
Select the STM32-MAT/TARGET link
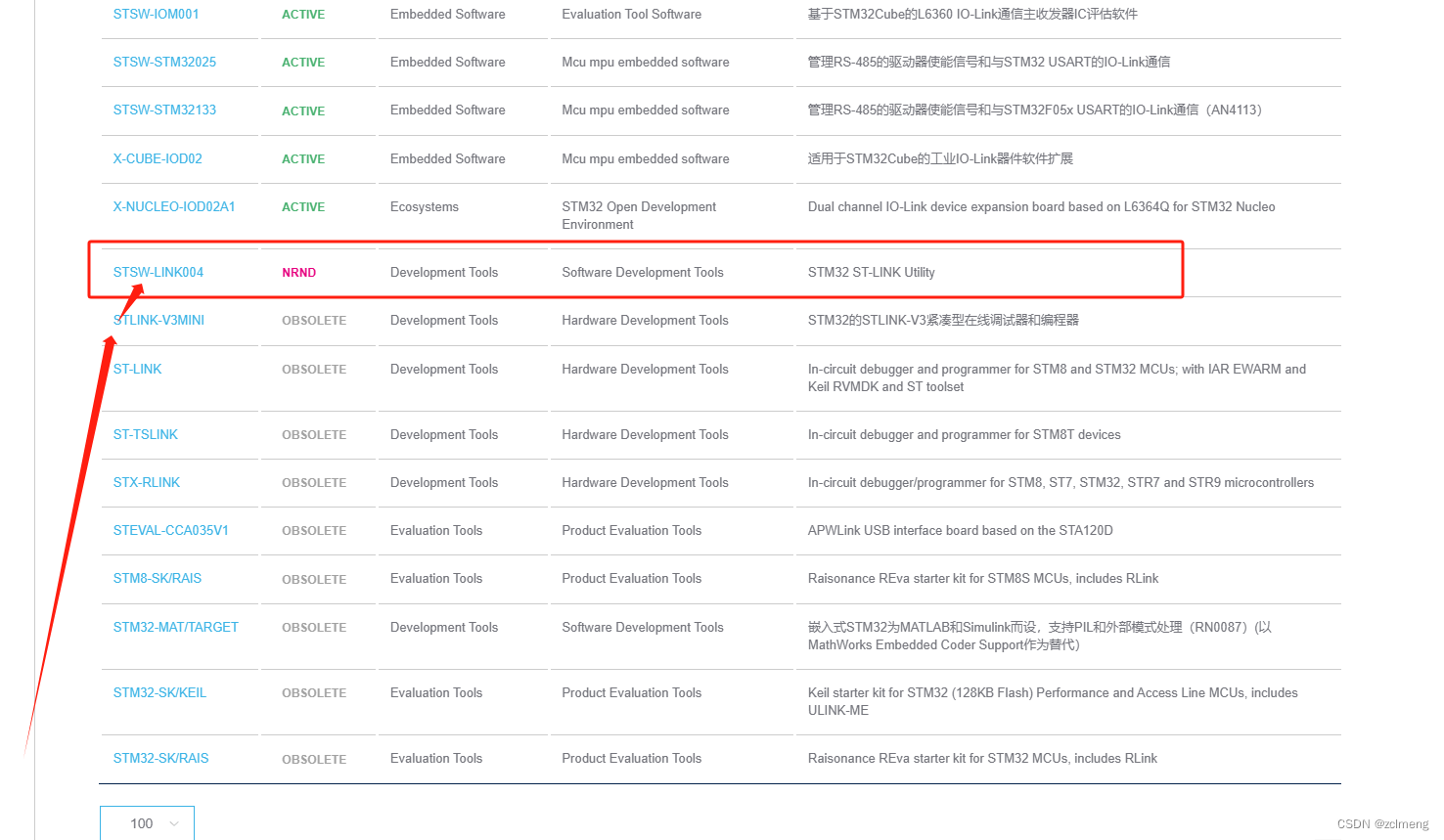(176, 627)
